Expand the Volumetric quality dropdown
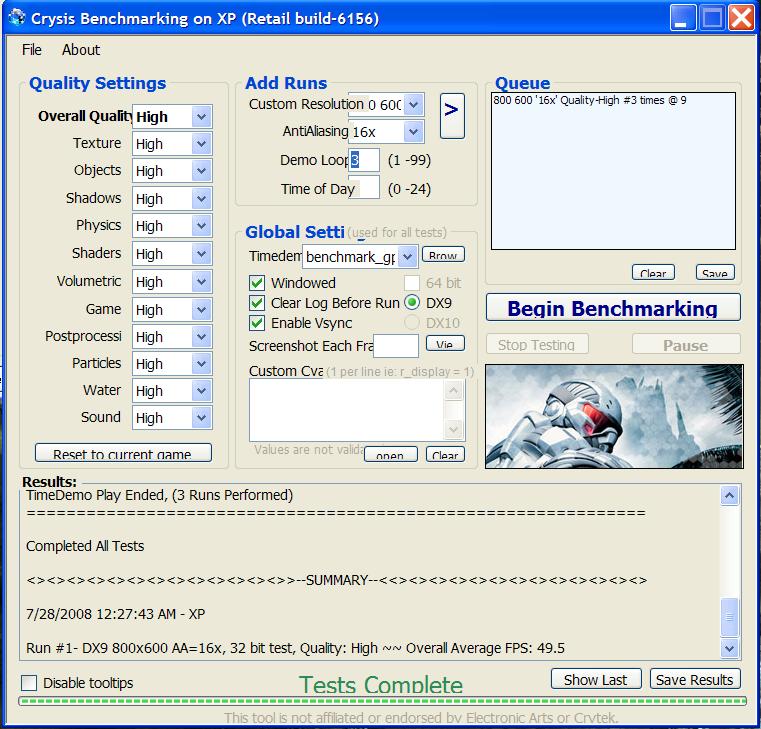 pos(201,282)
